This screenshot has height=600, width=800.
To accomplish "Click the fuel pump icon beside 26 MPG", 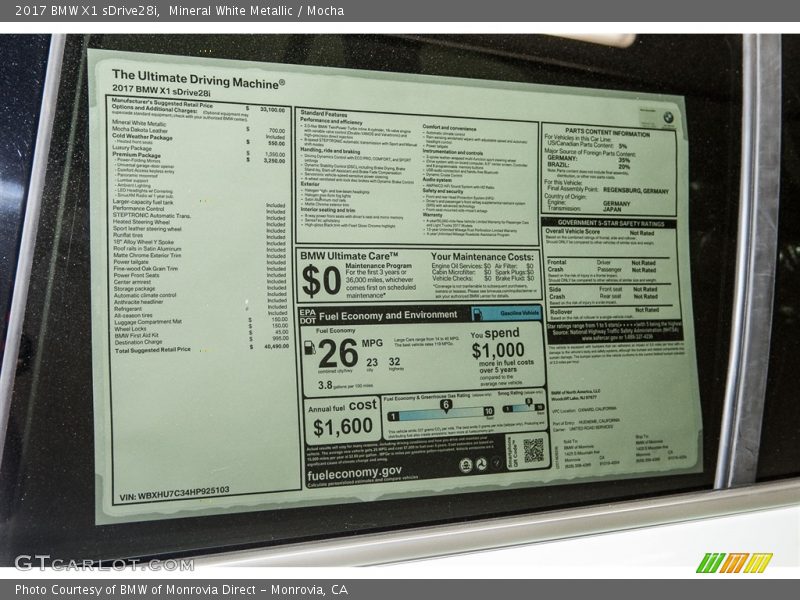I will (310, 348).
